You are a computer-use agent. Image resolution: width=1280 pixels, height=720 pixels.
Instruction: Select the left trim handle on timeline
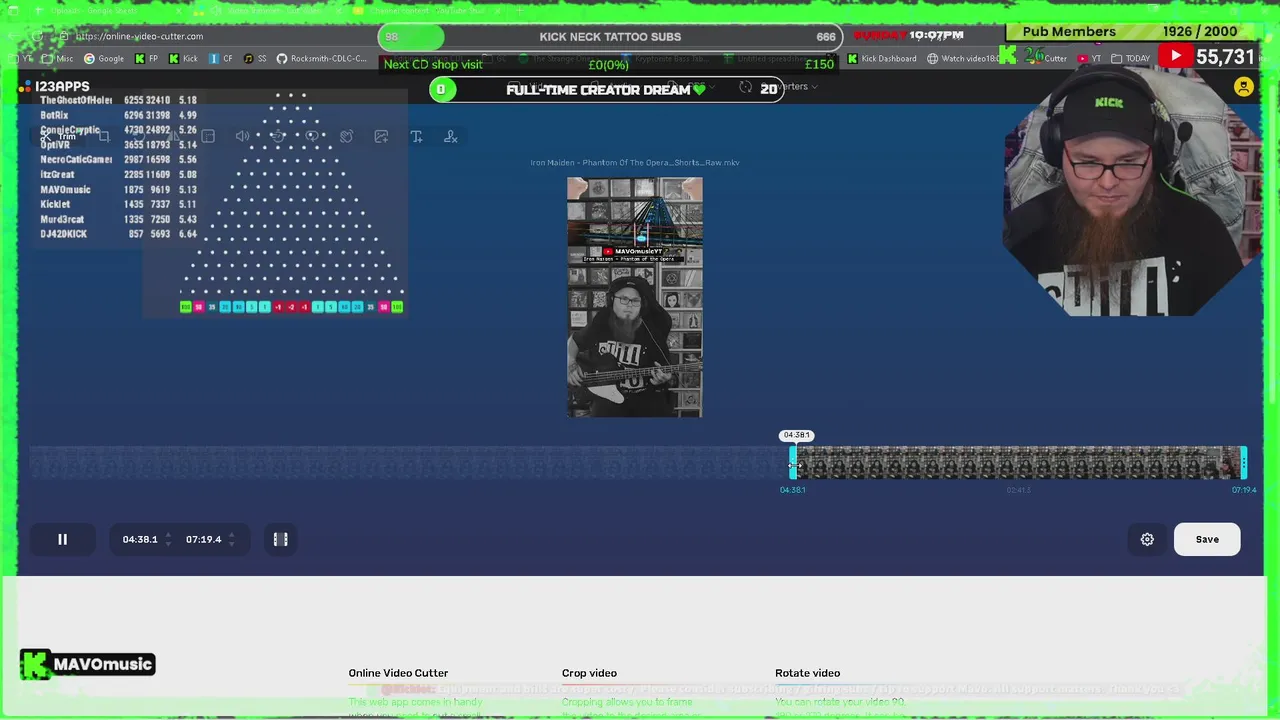pyautogui.click(x=793, y=463)
